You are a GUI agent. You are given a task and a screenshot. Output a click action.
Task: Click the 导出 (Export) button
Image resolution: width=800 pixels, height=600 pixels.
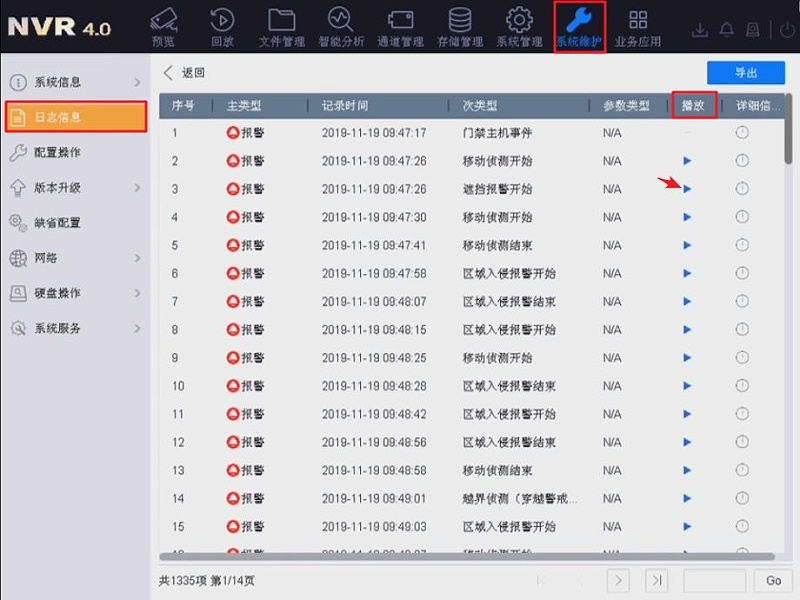pyautogui.click(x=746, y=72)
